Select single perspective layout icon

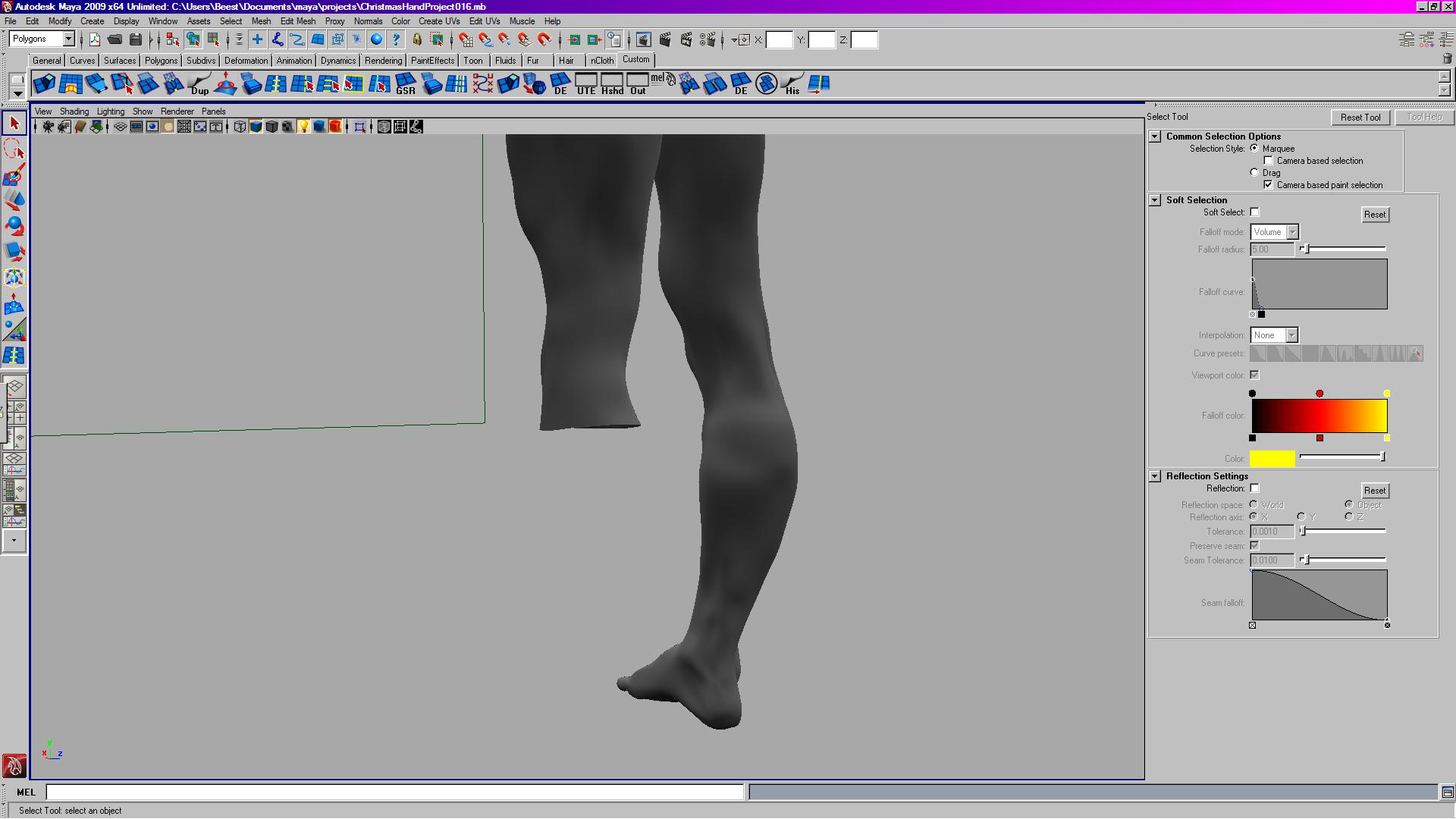pos(14,388)
